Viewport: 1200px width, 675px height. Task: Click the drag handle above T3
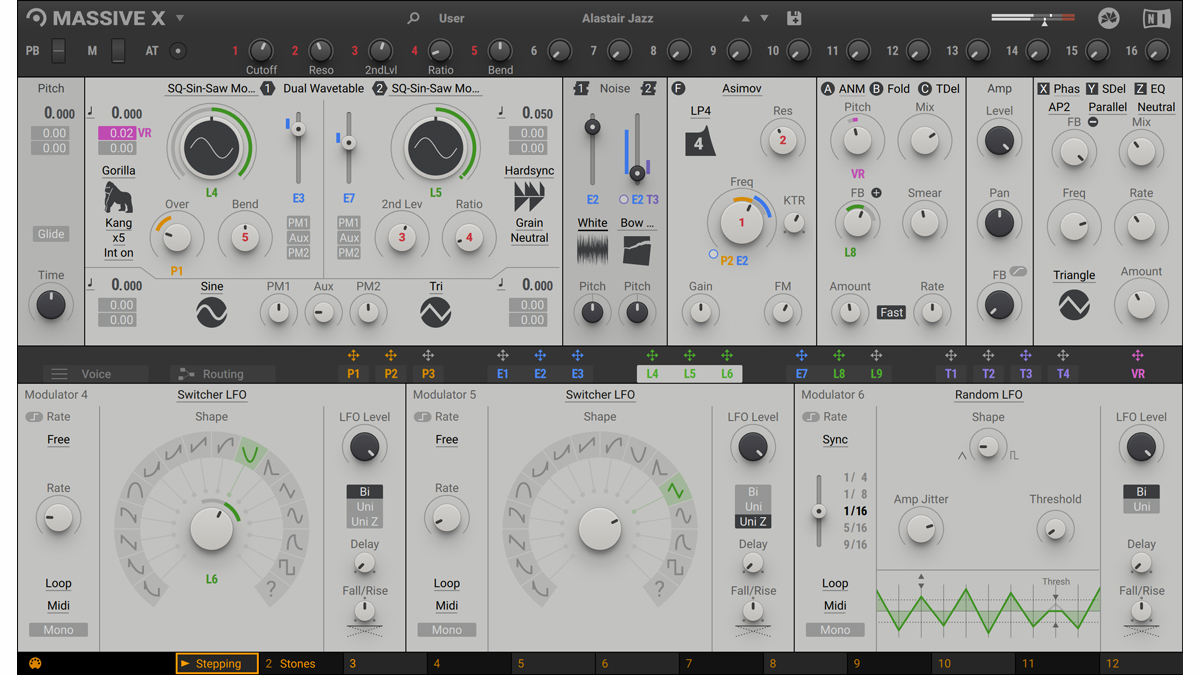[1025, 356]
